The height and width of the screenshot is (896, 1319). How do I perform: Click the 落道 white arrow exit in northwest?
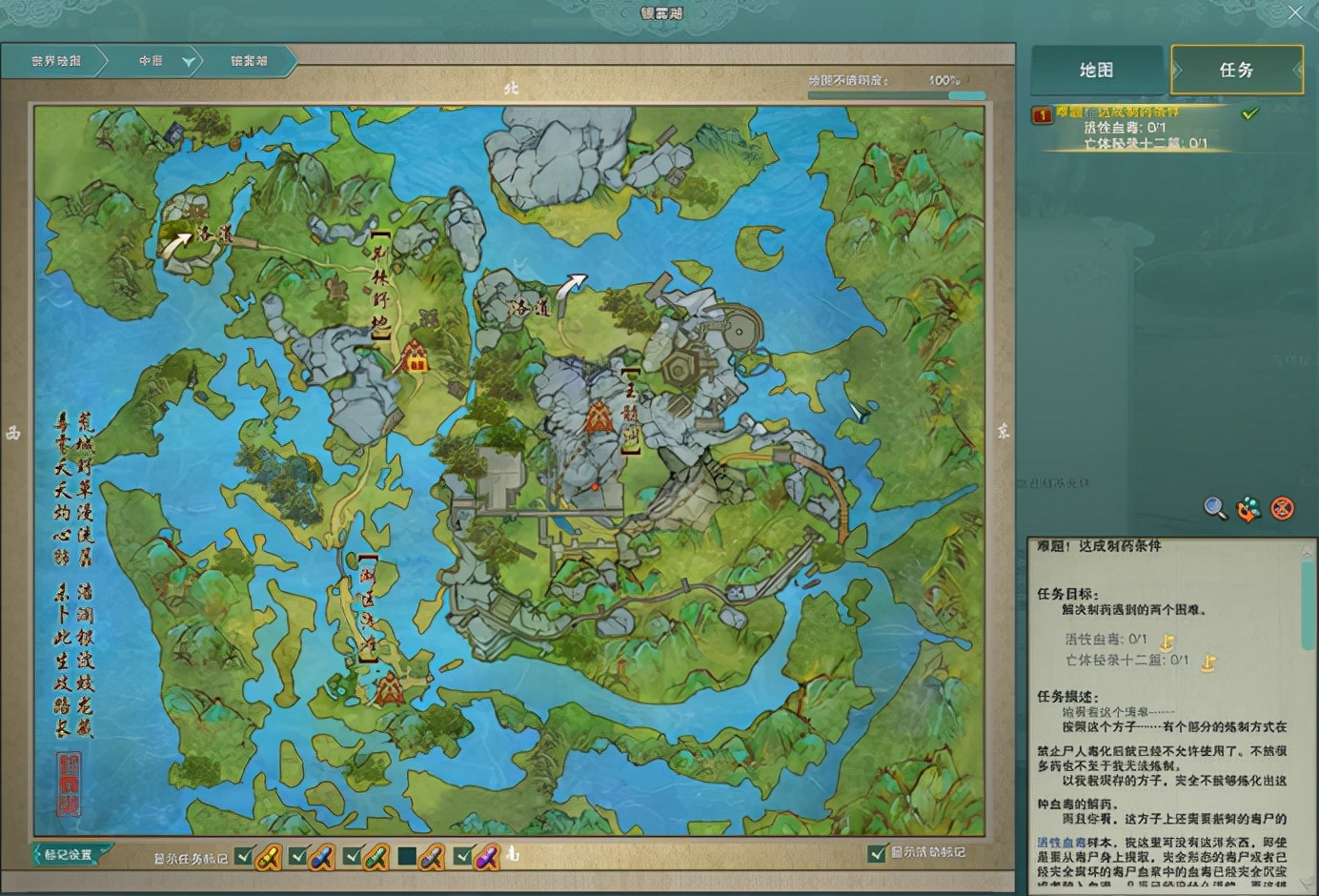175,246
